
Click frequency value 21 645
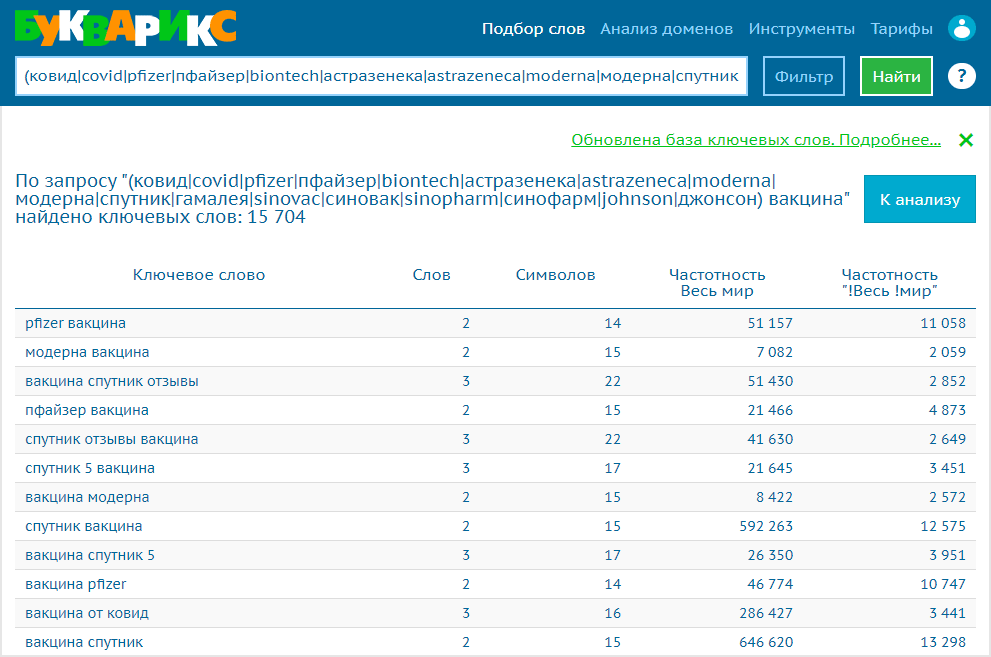770,468
